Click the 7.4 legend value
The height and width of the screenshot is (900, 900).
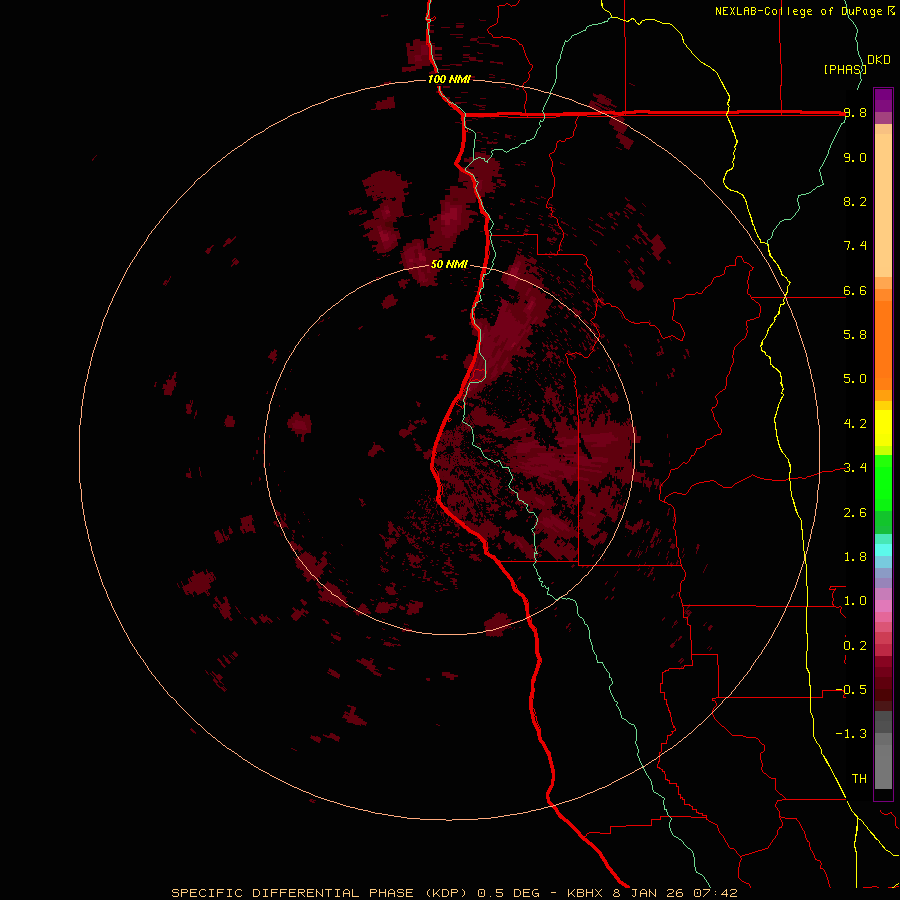(855, 246)
